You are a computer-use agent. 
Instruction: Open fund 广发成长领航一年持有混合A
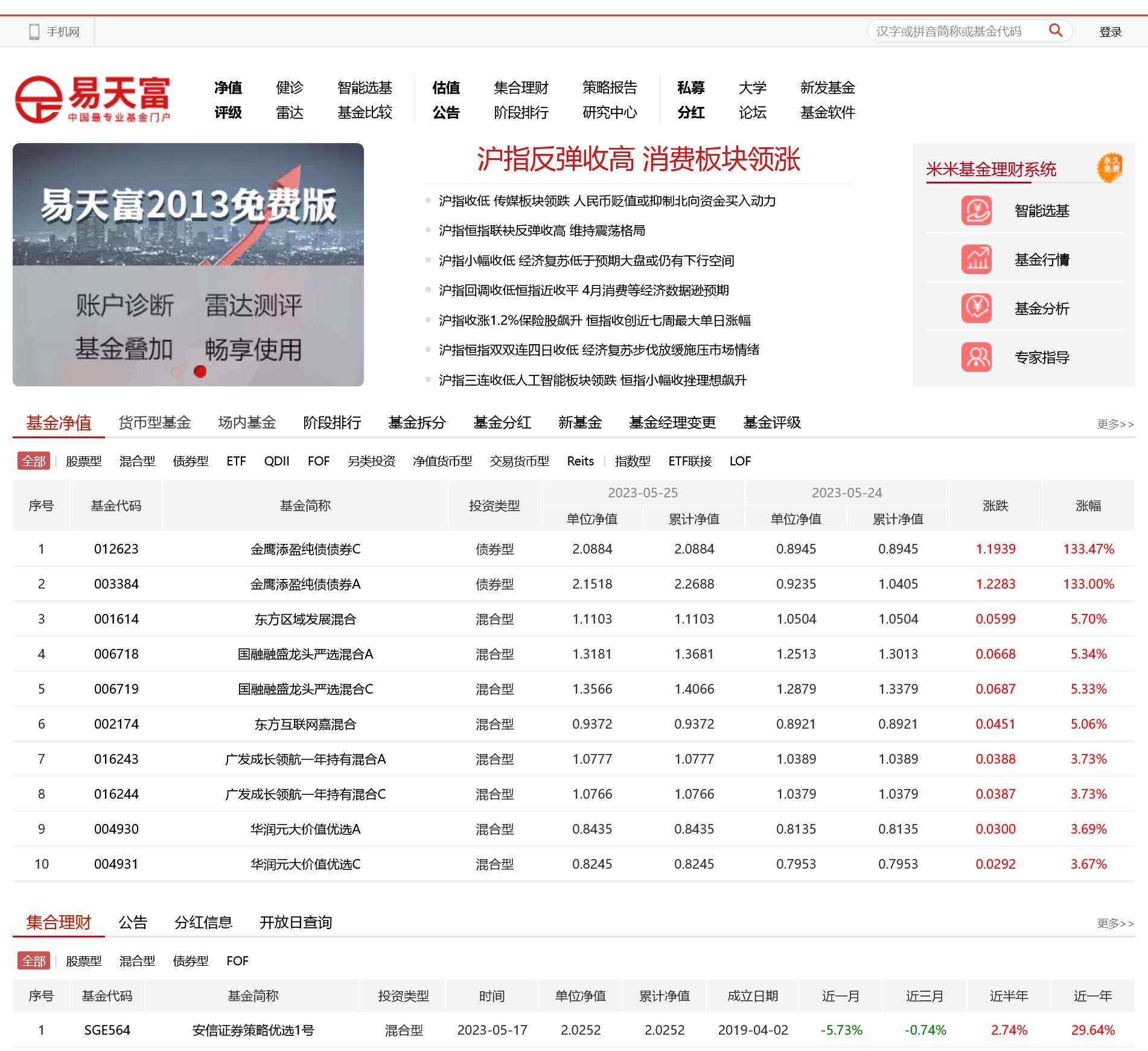tap(305, 759)
